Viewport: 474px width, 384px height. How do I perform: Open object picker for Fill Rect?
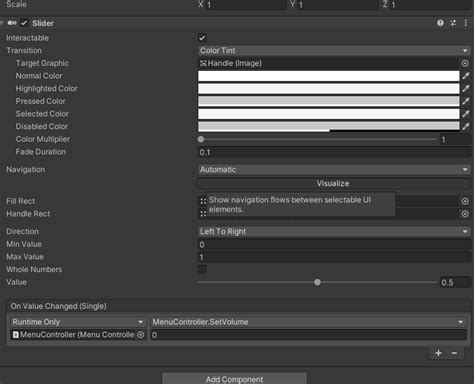(465, 201)
